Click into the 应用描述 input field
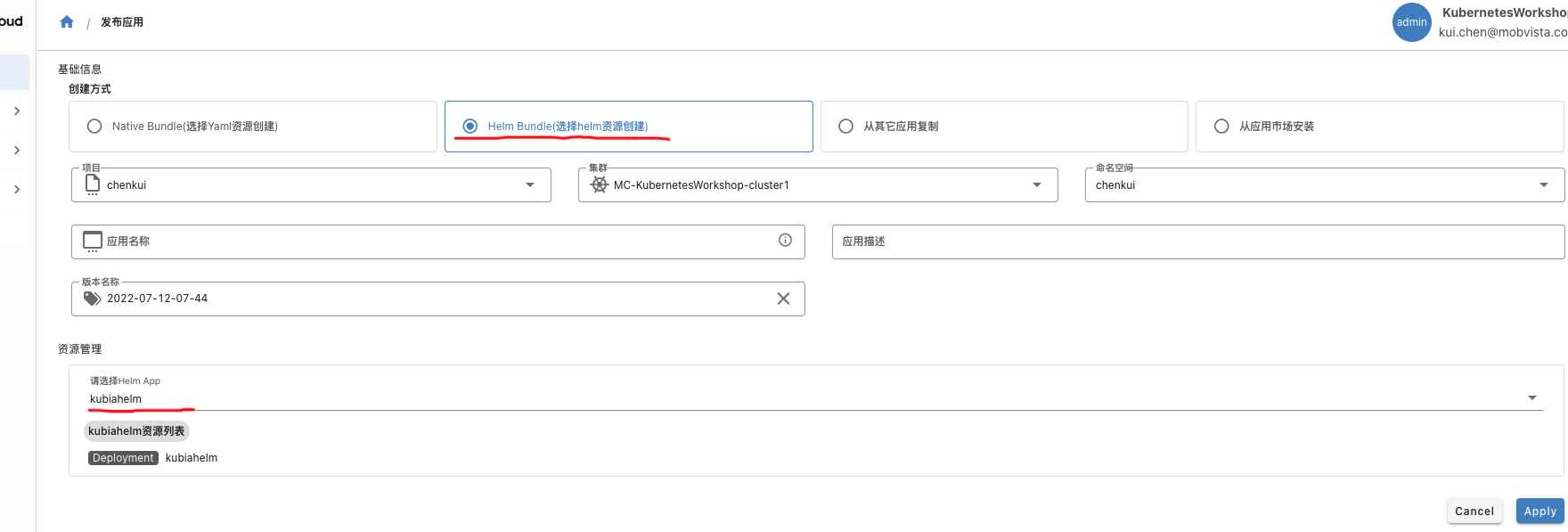 click(x=1197, y=241)
